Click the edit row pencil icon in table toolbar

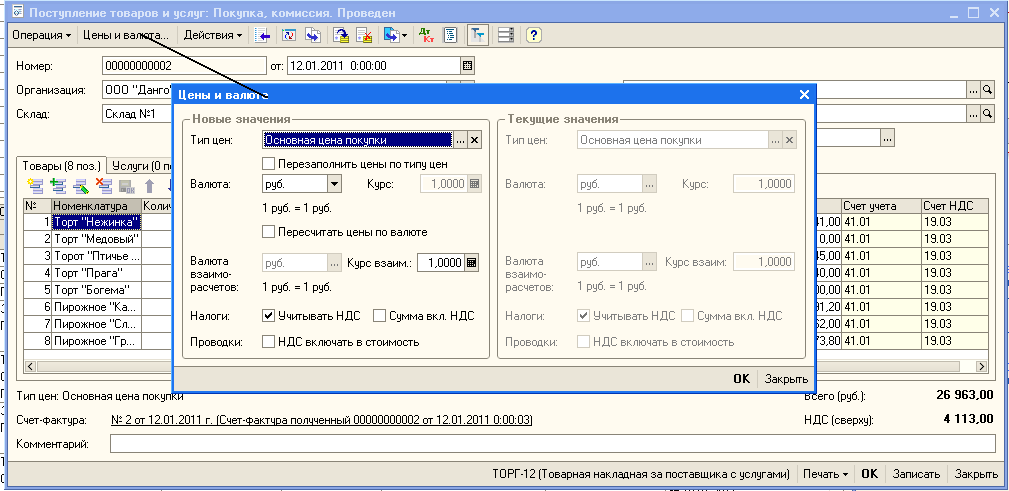point(82,185)
